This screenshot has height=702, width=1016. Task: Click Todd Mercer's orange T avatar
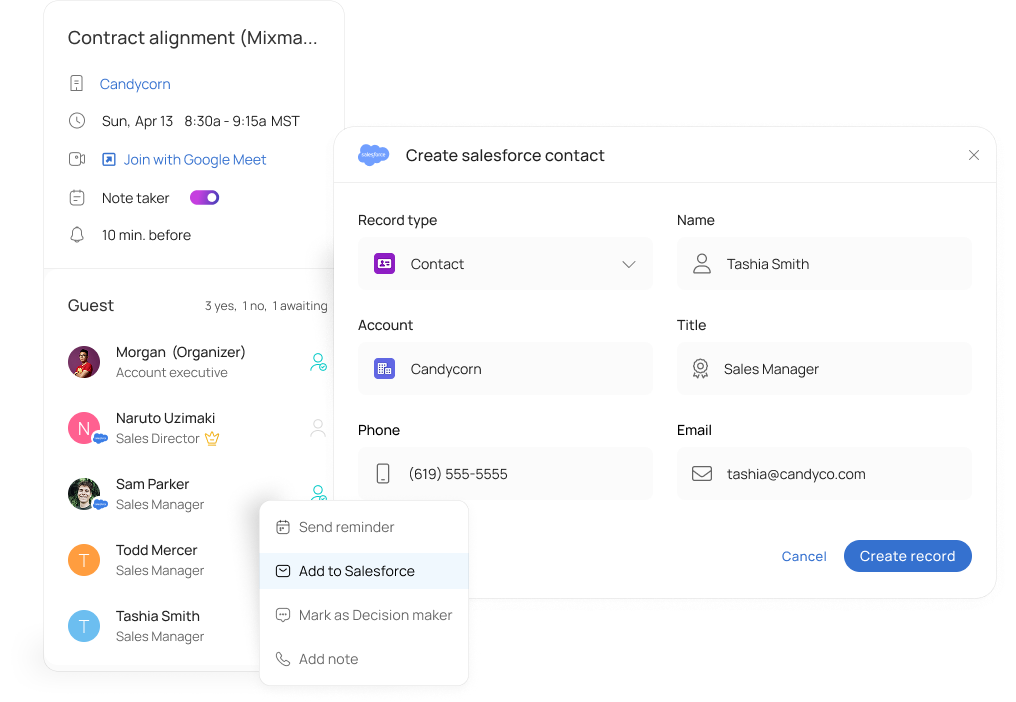pos(84,560)
